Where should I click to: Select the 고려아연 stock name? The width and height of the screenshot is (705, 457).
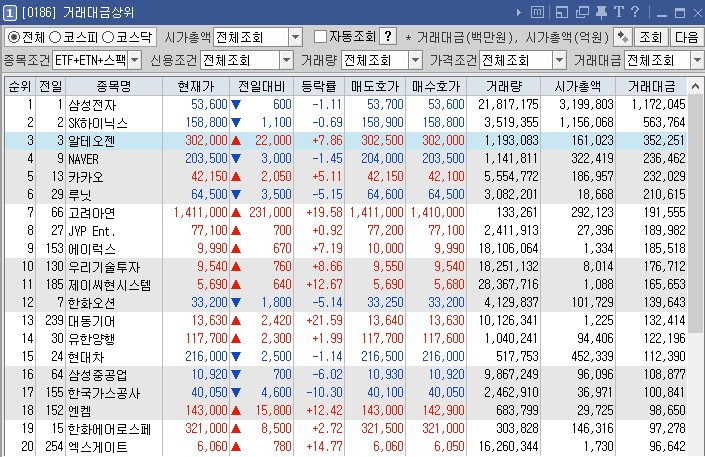pyautogui.click(x=92, y=213)
